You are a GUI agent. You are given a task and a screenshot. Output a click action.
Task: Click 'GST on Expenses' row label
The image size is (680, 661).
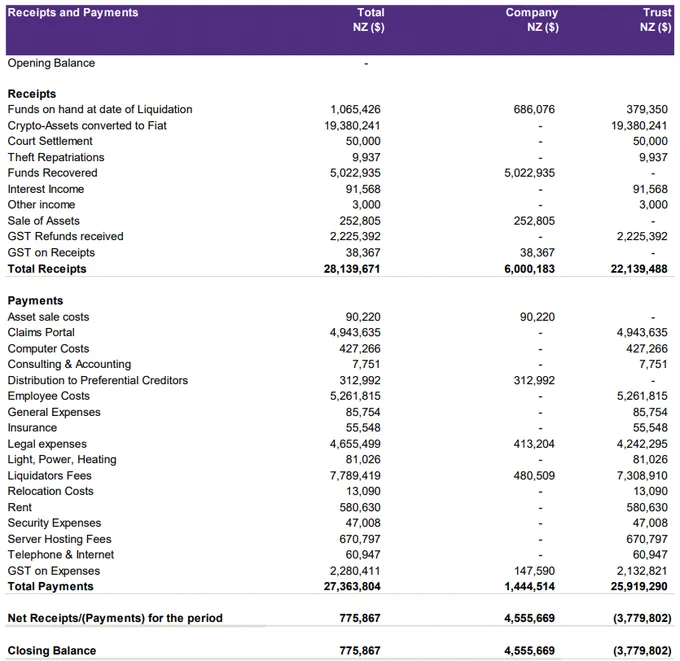coord(54,571)
